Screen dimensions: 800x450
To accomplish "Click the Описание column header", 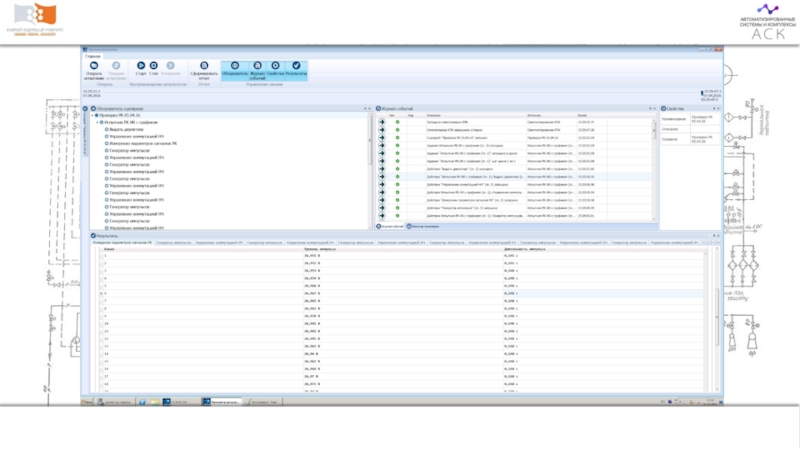I will [435, 115].
